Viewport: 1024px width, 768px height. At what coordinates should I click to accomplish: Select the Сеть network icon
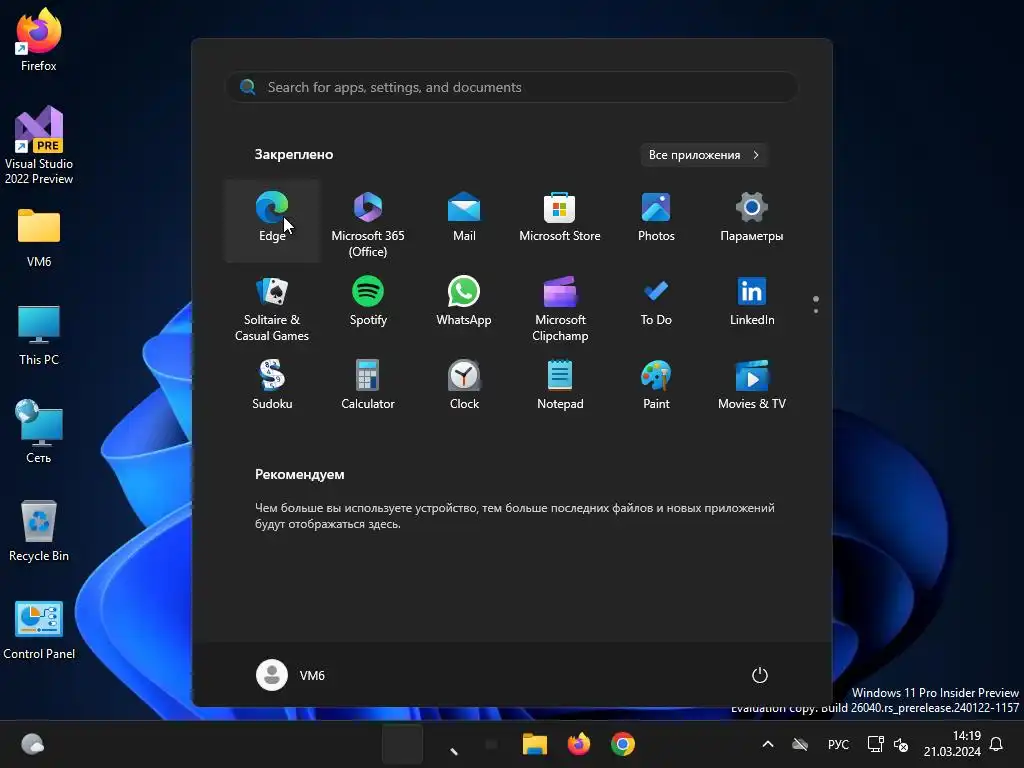(x=39, y=431)
